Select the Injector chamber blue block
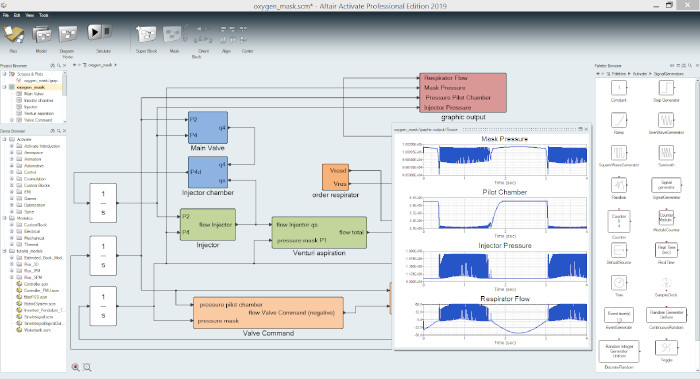This screenshot has width=700, height=379. (208, 172)
